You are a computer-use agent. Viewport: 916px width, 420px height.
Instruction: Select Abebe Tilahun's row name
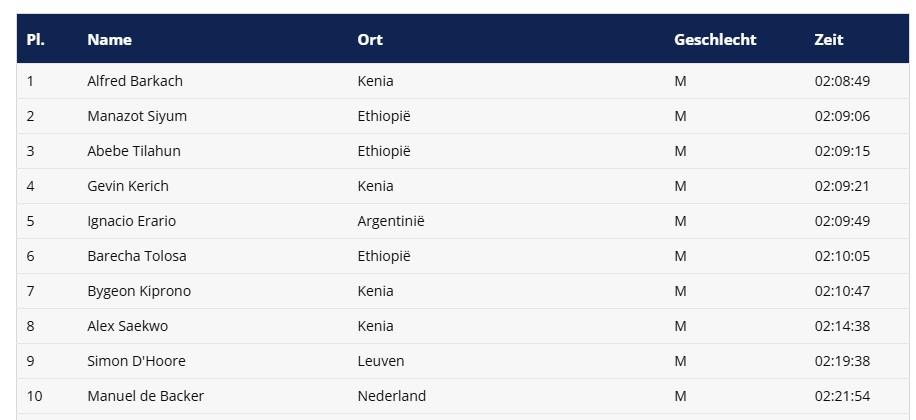tap(134, 151)
